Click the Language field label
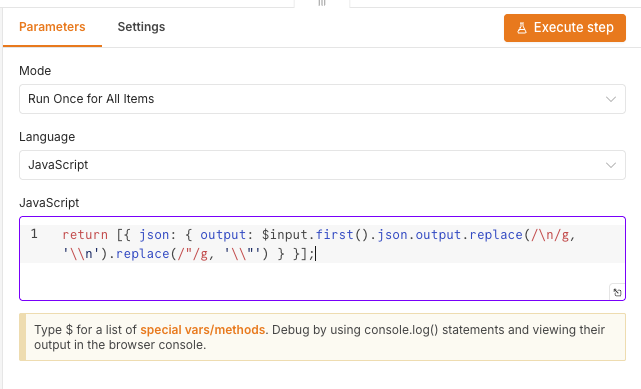The image size is (641, 389). point(47,137)
